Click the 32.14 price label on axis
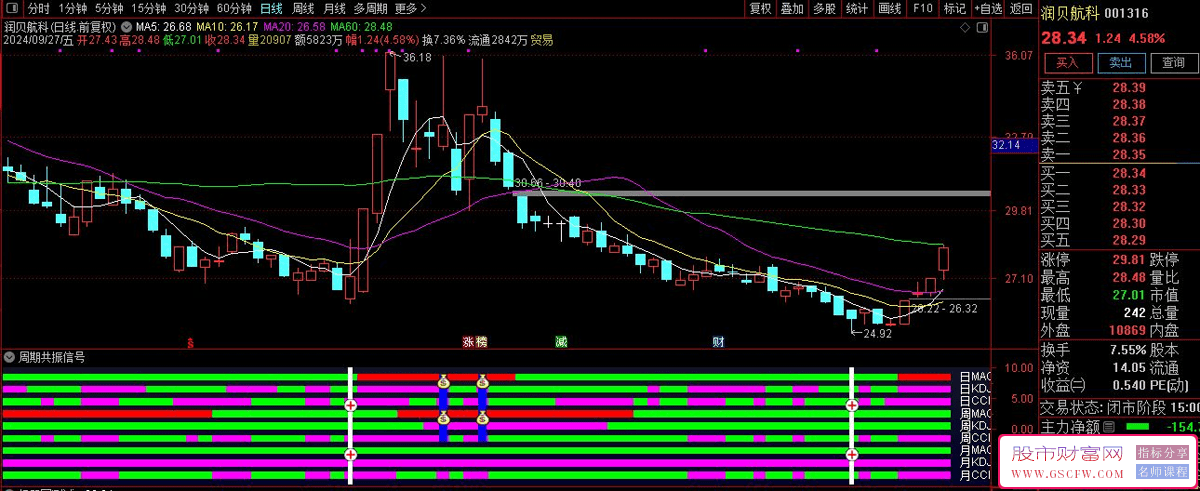The image size is (1200, 491). [1005, 146]
